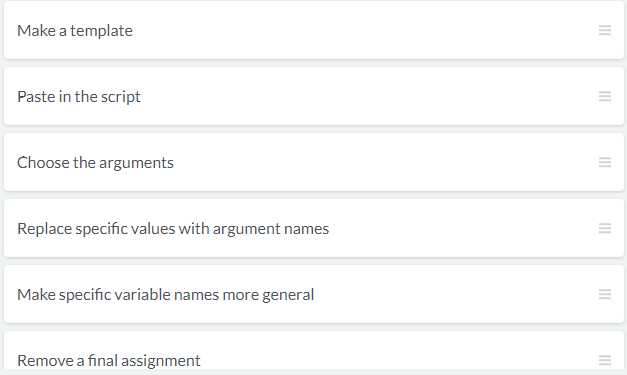Select the Paste in the script card
The height and width of the screenshot is (375, 627).
(314, 96)
